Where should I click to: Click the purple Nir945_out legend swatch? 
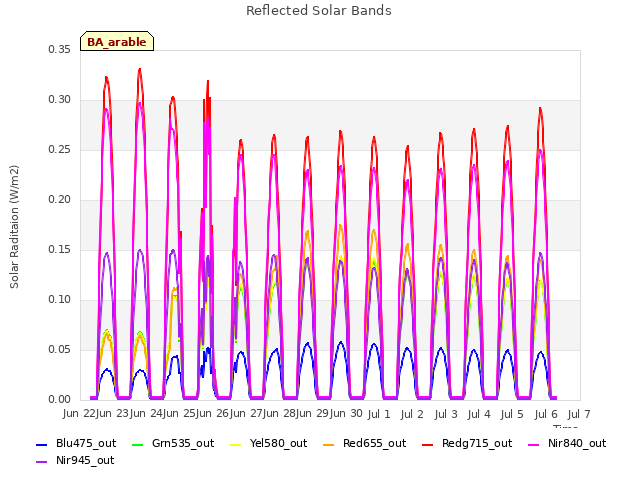coord(42,462)
